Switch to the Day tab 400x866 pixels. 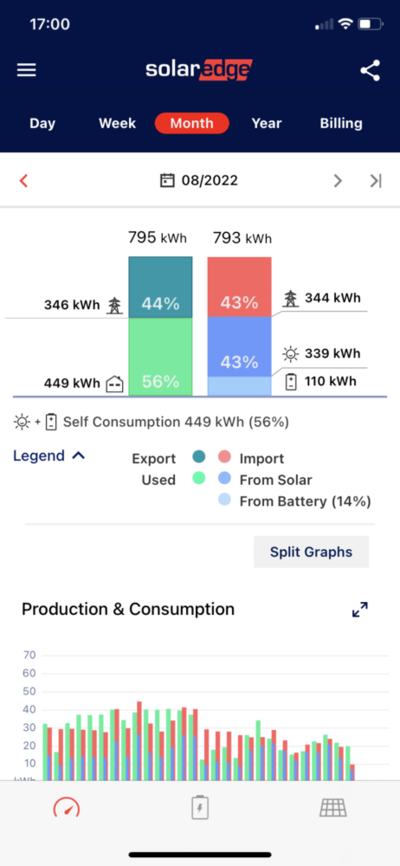[43, 123]
